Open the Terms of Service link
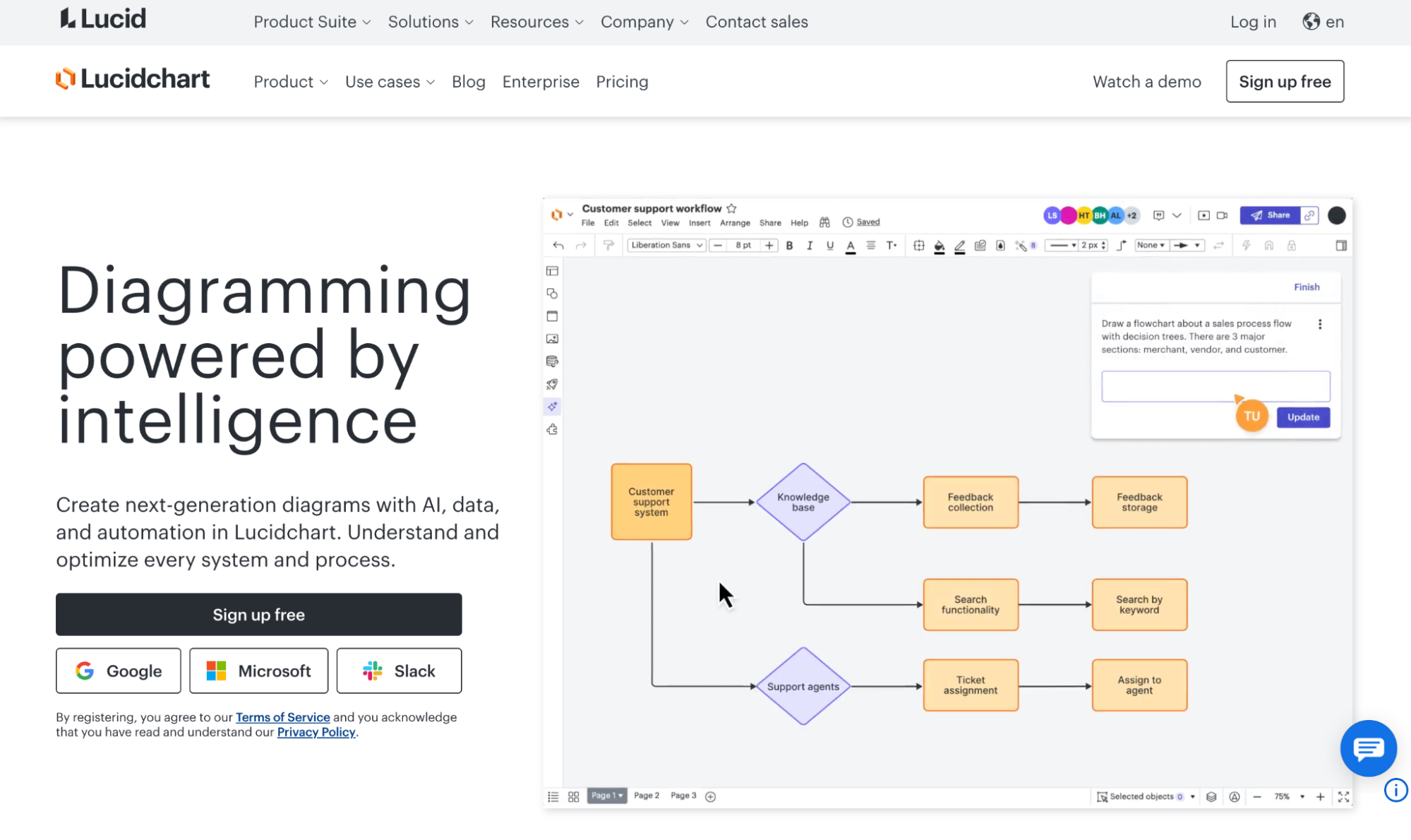 pyautogui.click(x=282, y=717)
